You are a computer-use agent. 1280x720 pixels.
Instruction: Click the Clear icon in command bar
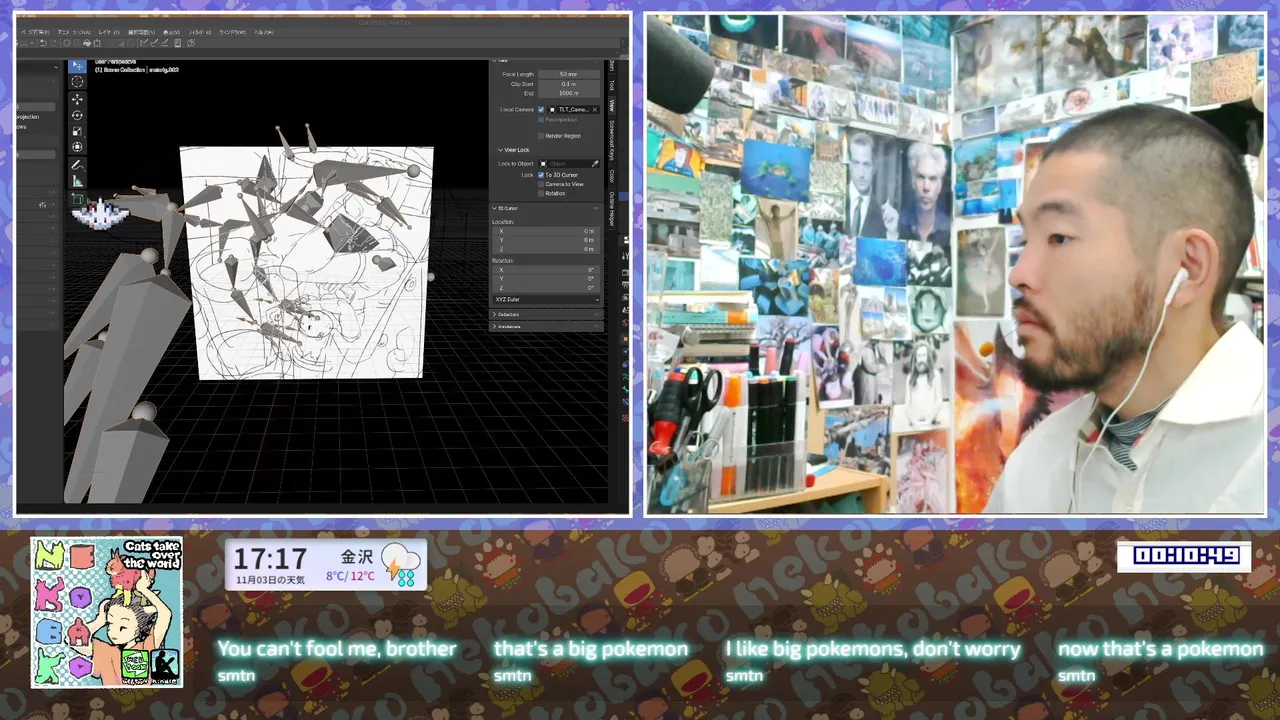[x=67, y=43]
